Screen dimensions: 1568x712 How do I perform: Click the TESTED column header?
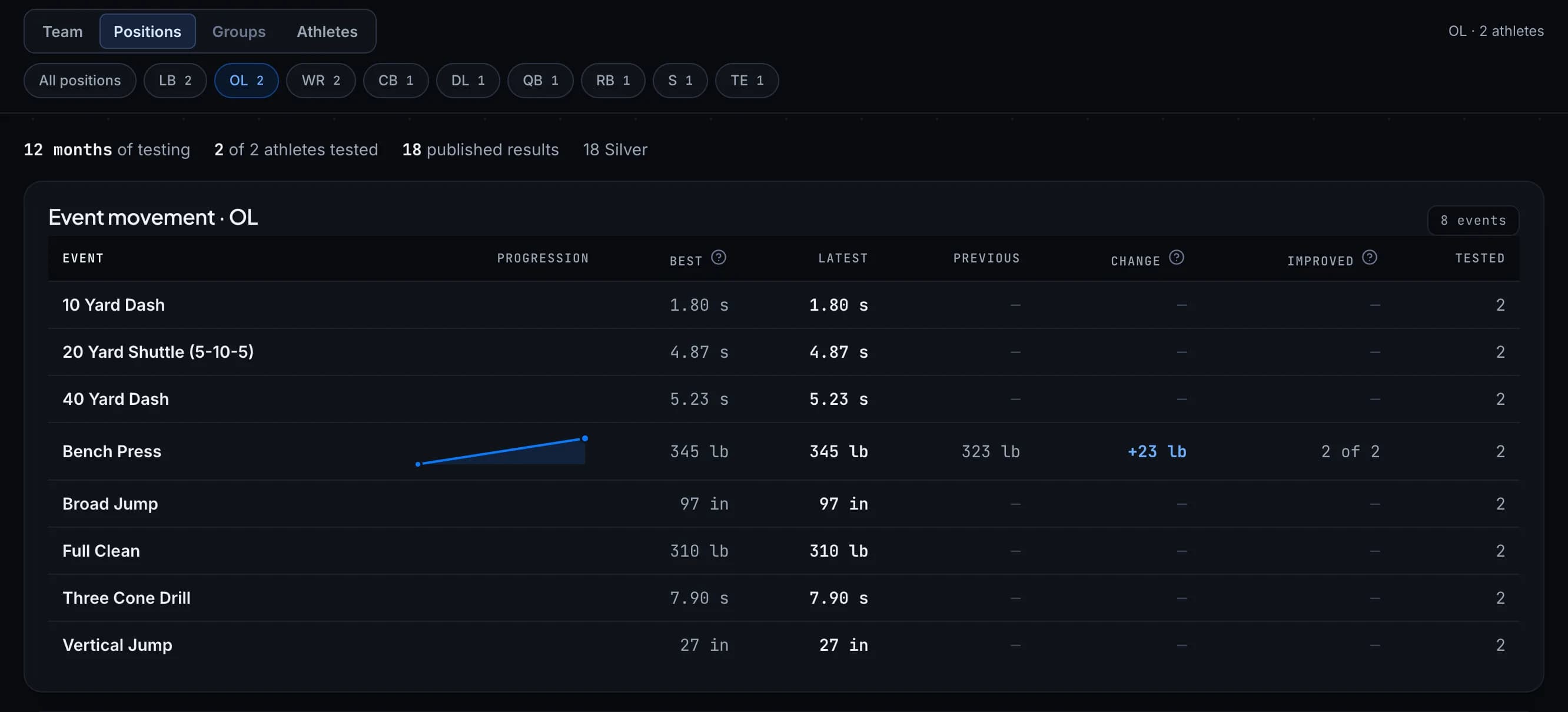pyautogui.click(x=1480, y=258)
